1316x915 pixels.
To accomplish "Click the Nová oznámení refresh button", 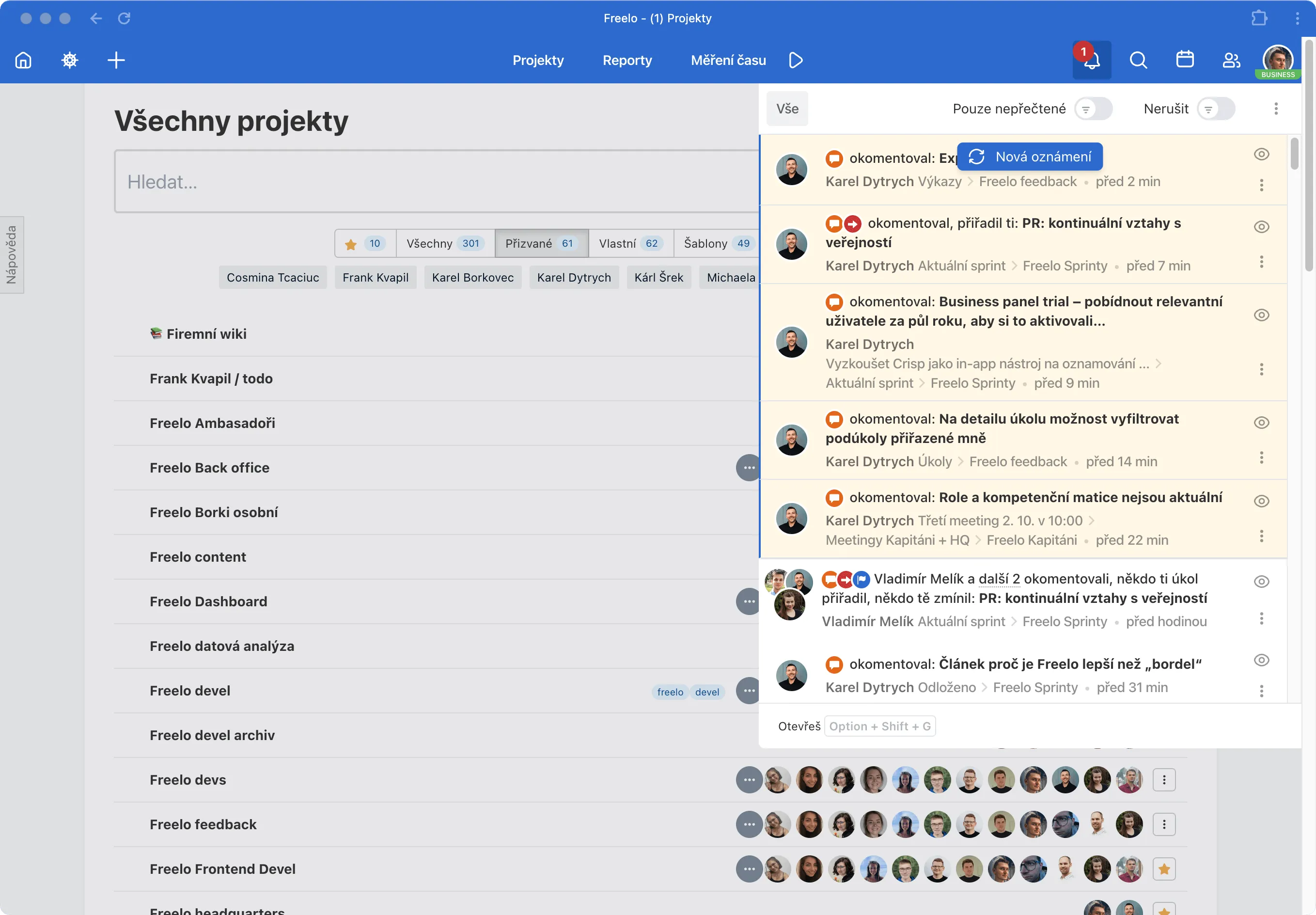I will (1030, 157).
